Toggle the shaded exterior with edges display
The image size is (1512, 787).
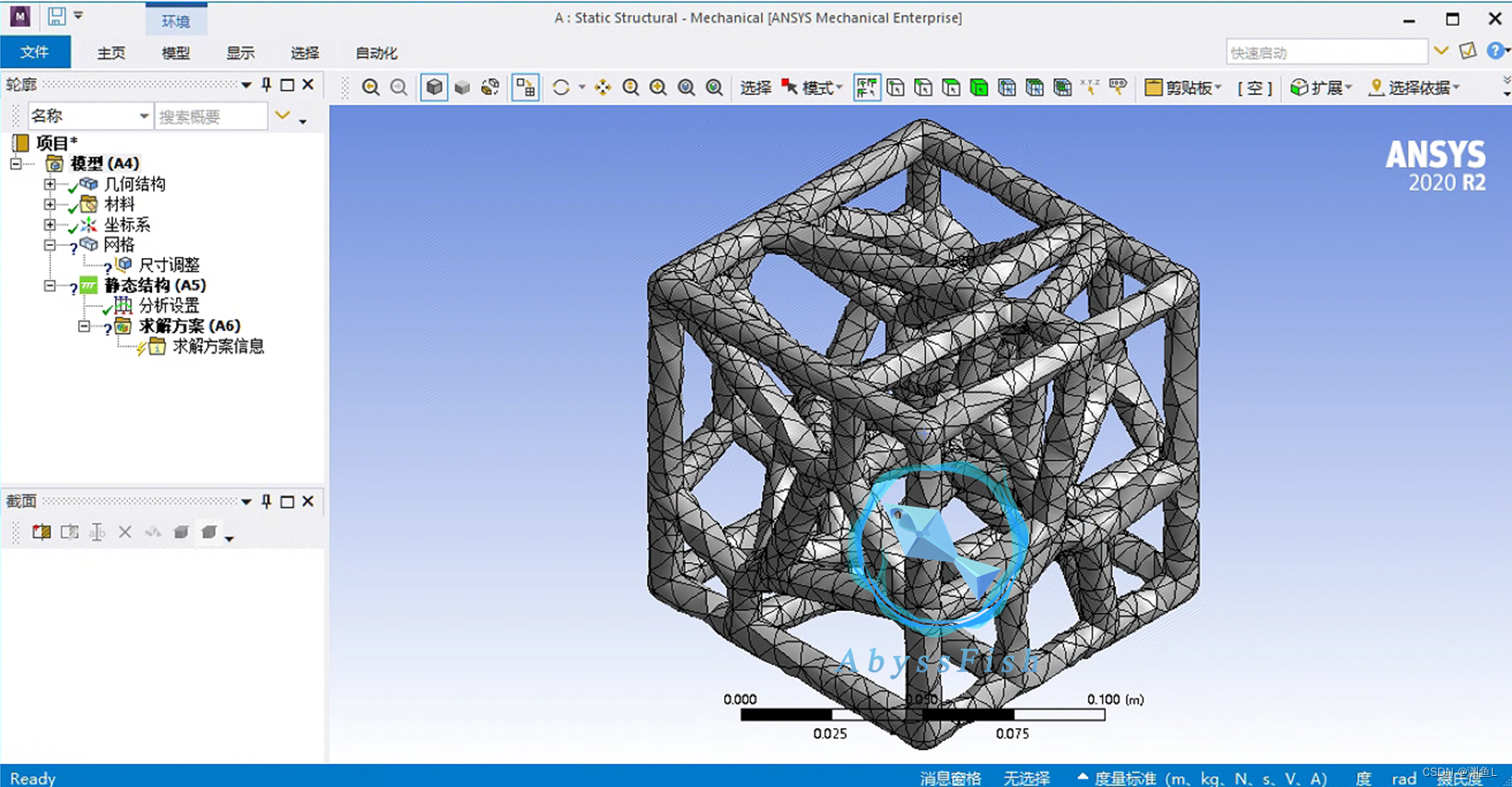(x=434, y=88)
